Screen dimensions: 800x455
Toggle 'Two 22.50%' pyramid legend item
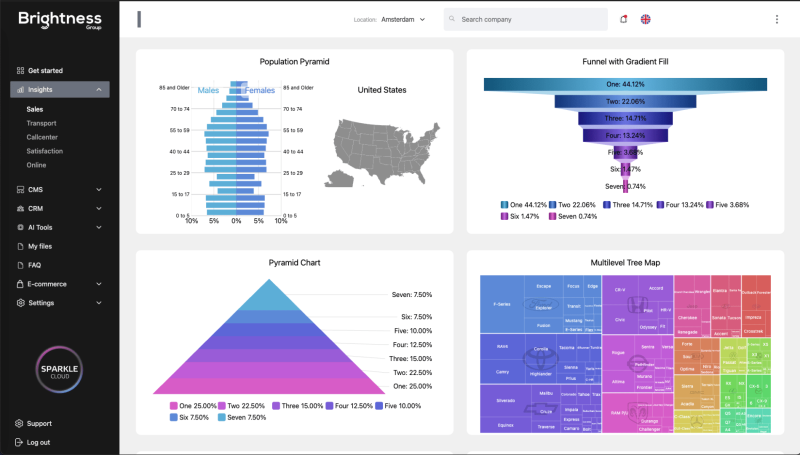coord(241,406)
